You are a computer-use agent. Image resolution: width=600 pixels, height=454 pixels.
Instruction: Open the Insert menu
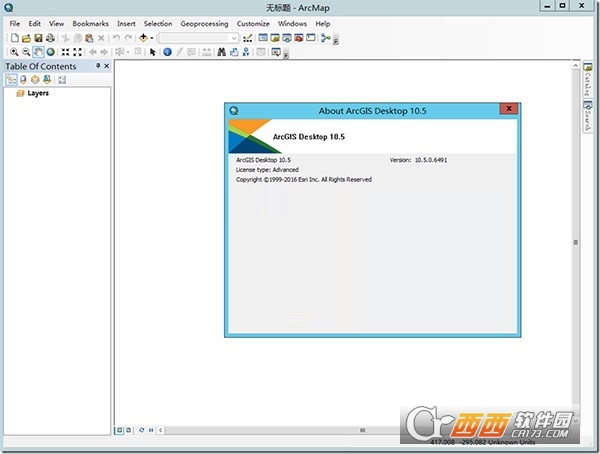click(126, 24)
